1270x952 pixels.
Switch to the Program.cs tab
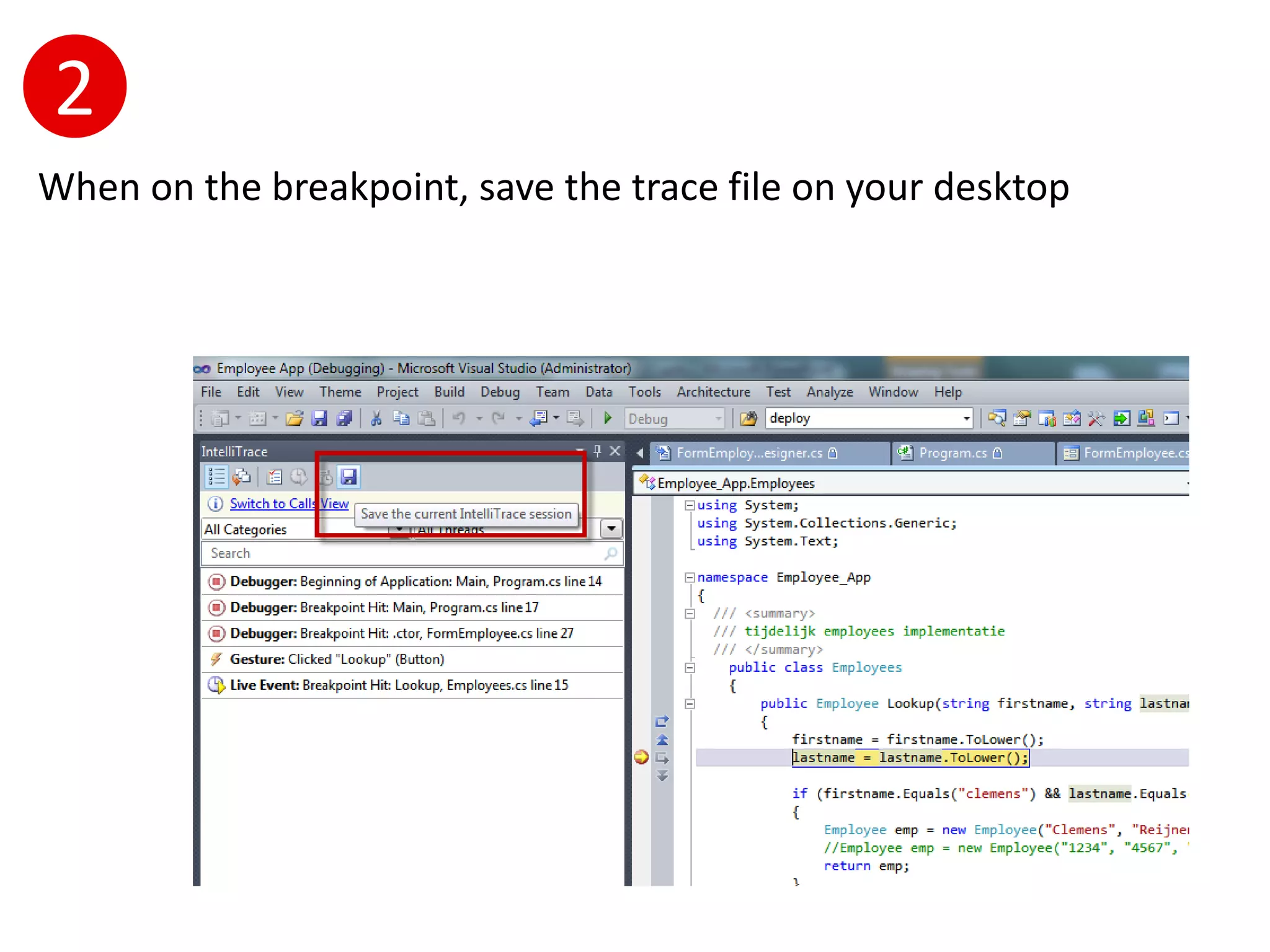point(972,453)
